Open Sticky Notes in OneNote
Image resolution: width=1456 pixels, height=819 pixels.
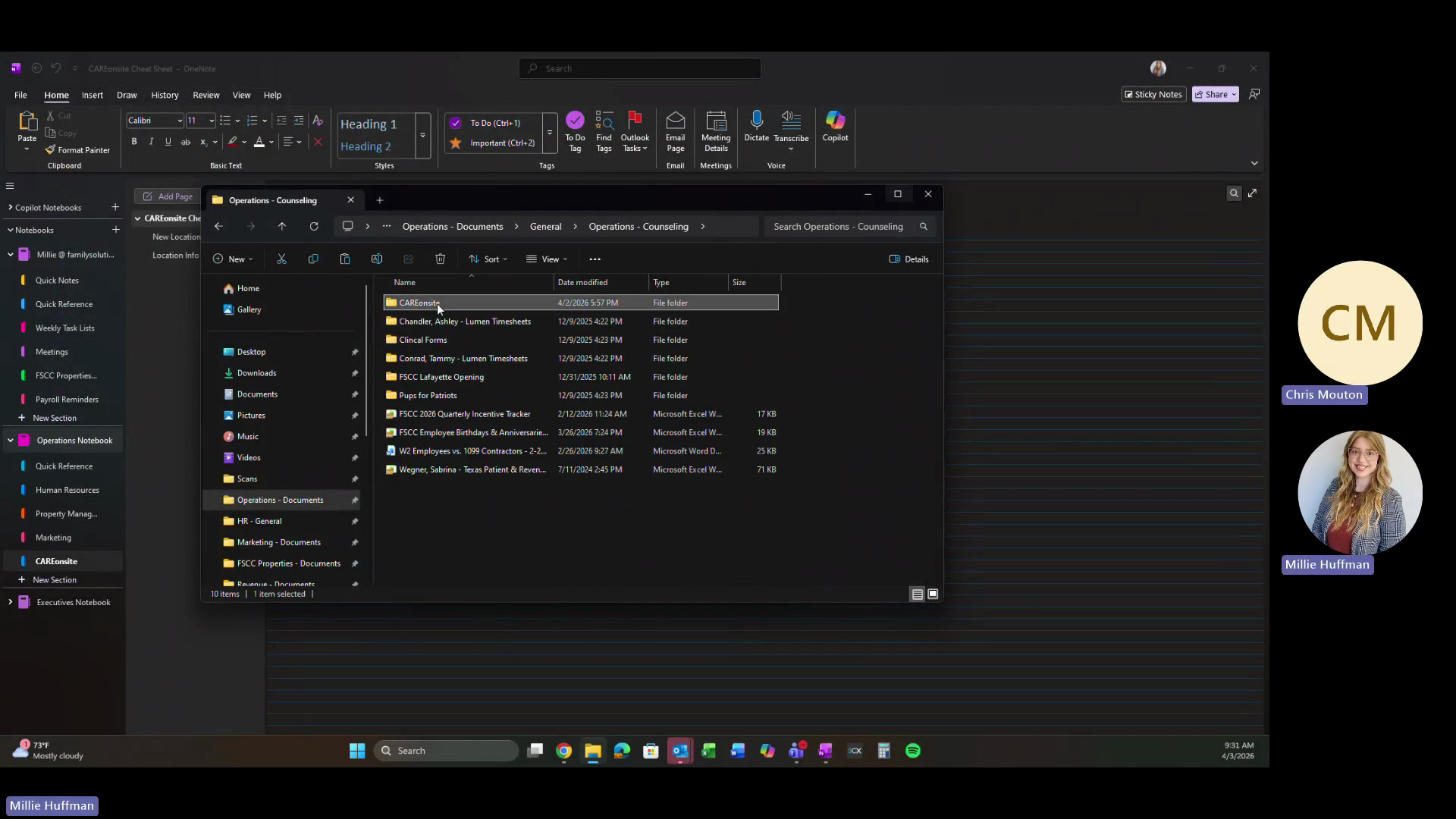[x=1153, y=95]
